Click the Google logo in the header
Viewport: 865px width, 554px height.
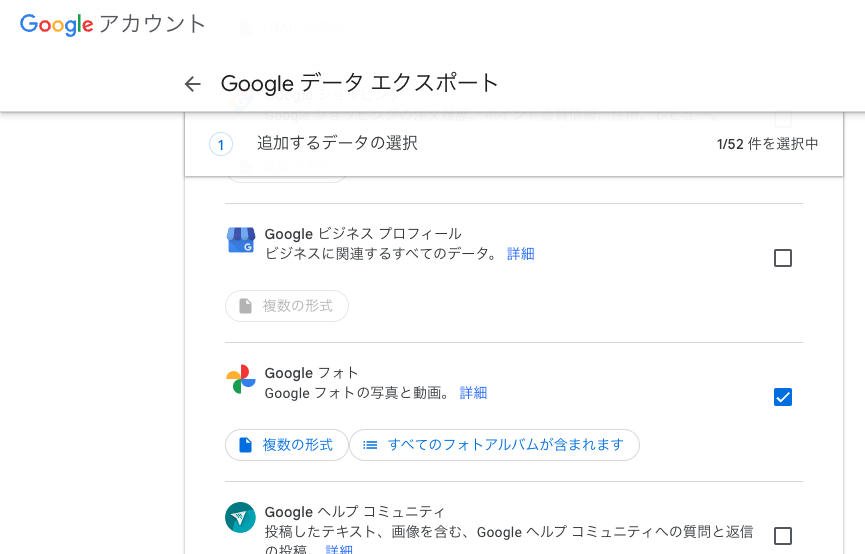56,25
